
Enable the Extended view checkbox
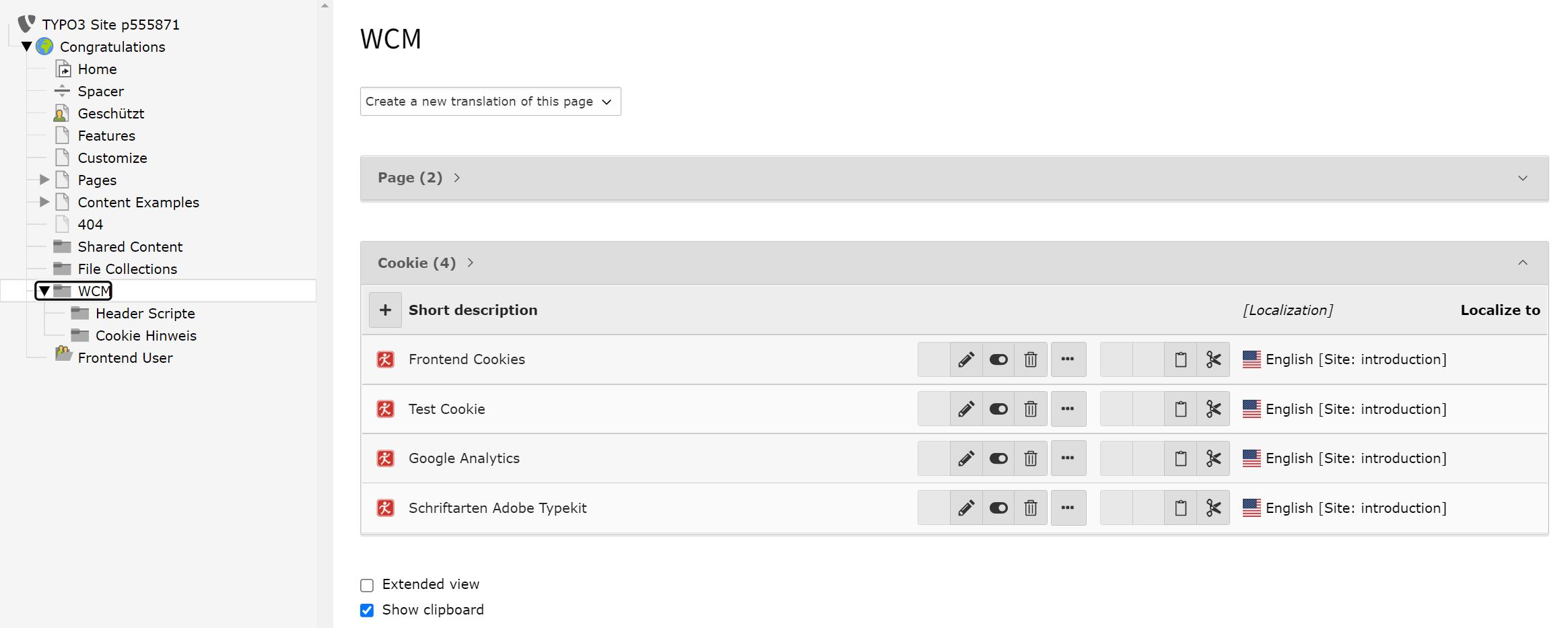(x=367, y=585)
